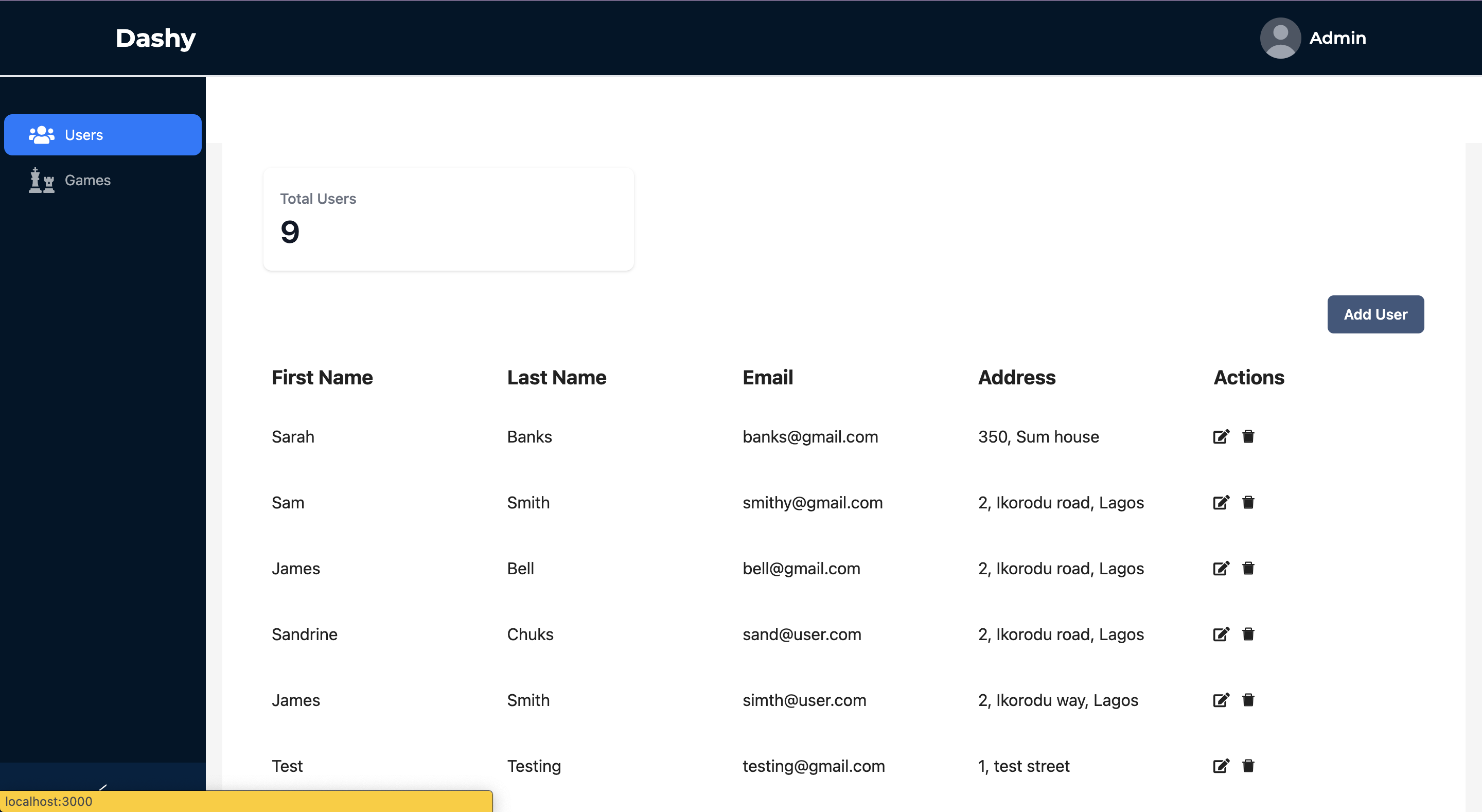The image size is (1482, 812).
Task: Click edit icon for simth@user.com
Action: (1221, 700)
